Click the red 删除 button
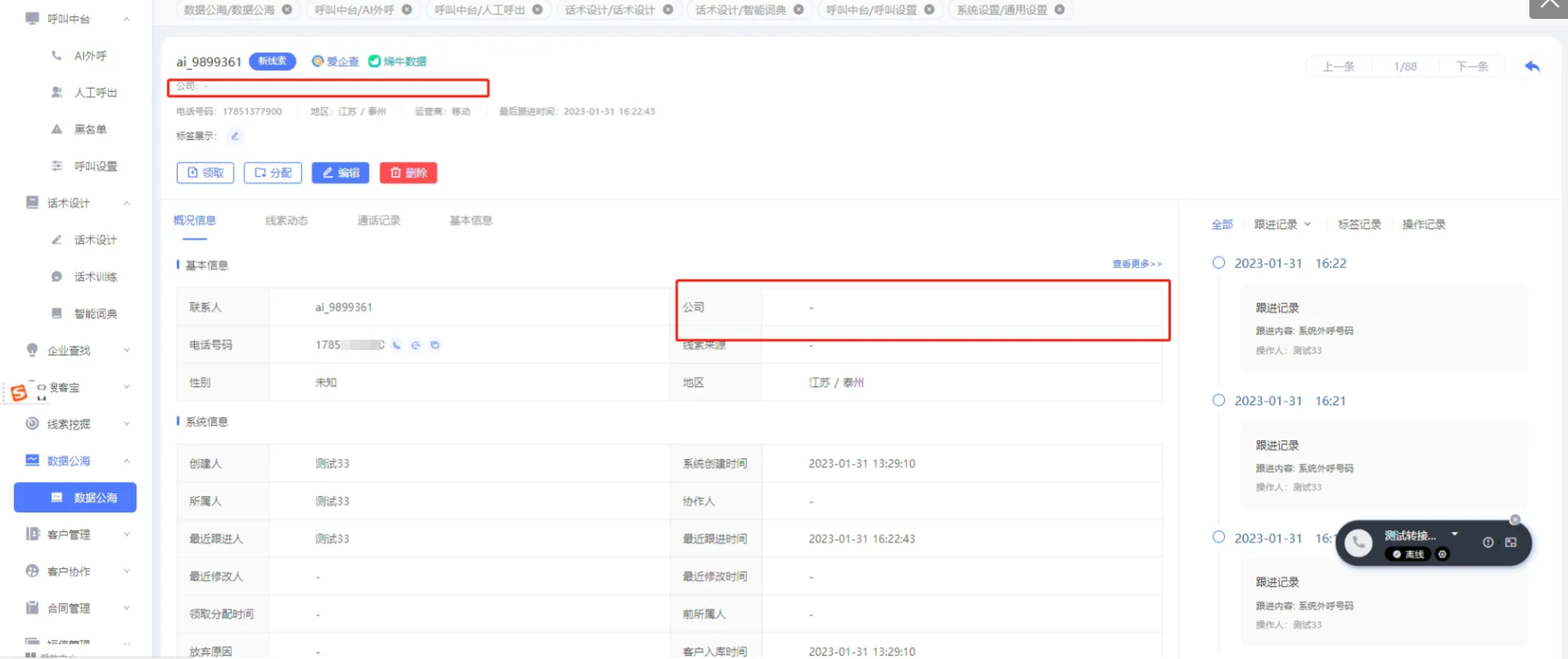Screen dimensions: 1568x659 pyautogui.click(x=408, y=172)
